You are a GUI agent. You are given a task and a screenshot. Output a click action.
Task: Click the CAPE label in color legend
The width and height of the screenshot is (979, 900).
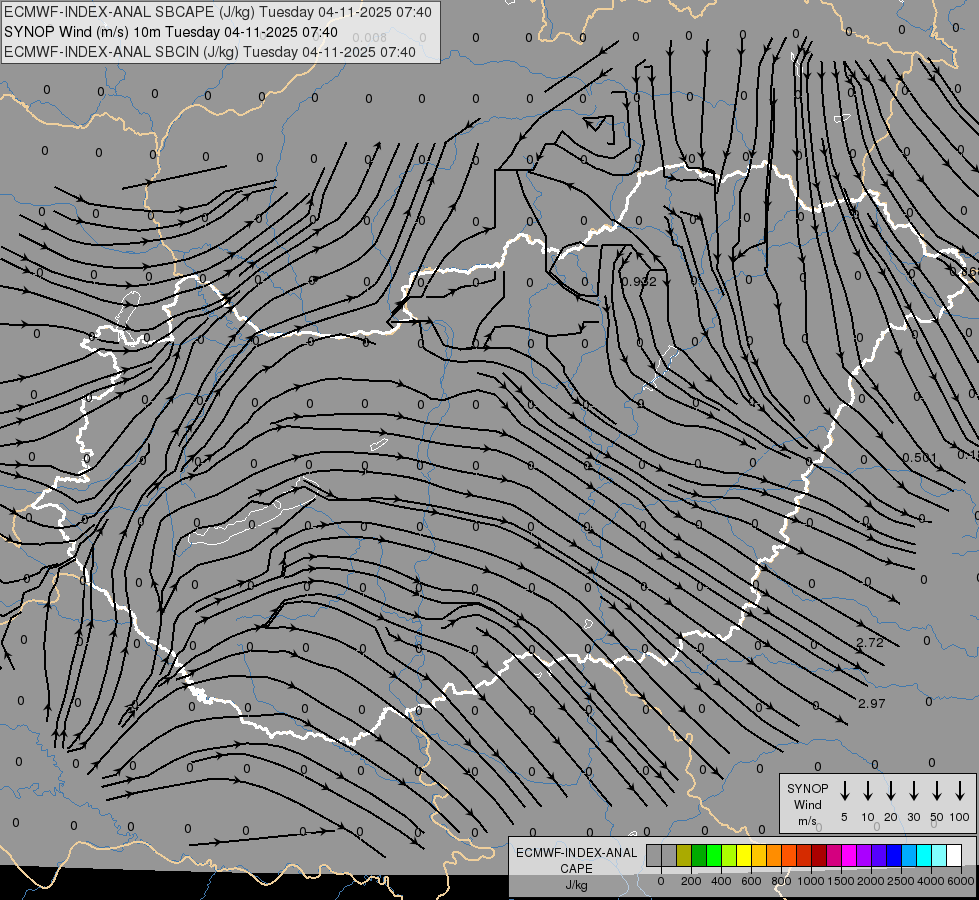coord(576,868)
